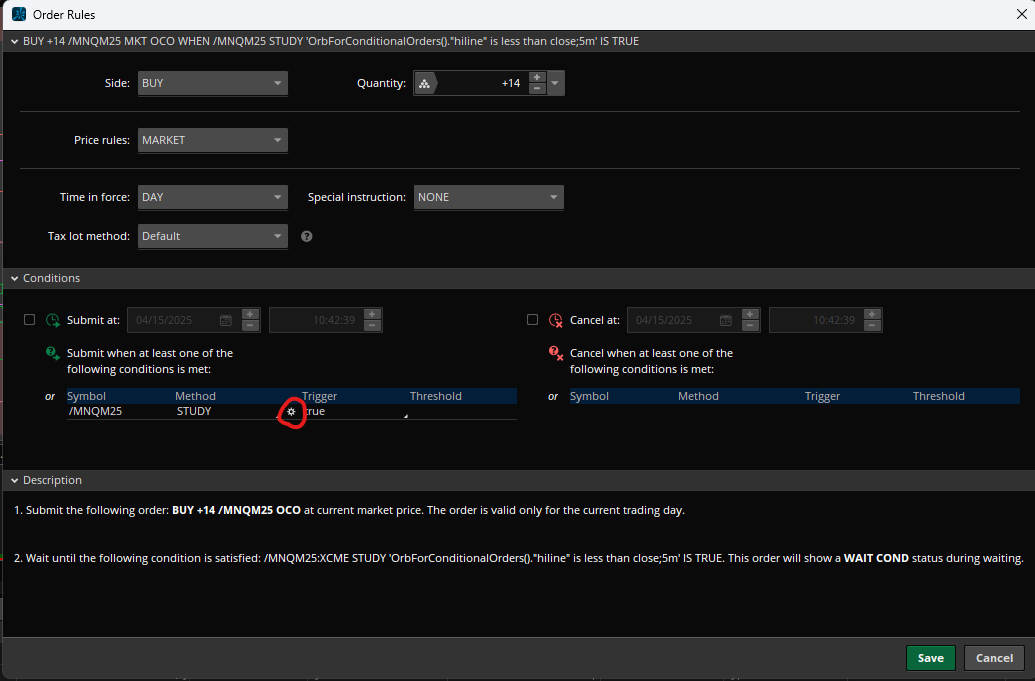Click /MNQM25 symbol cell in submit conditions
The width and height of the screenshot is (1035, 681).
pos(95,411)
